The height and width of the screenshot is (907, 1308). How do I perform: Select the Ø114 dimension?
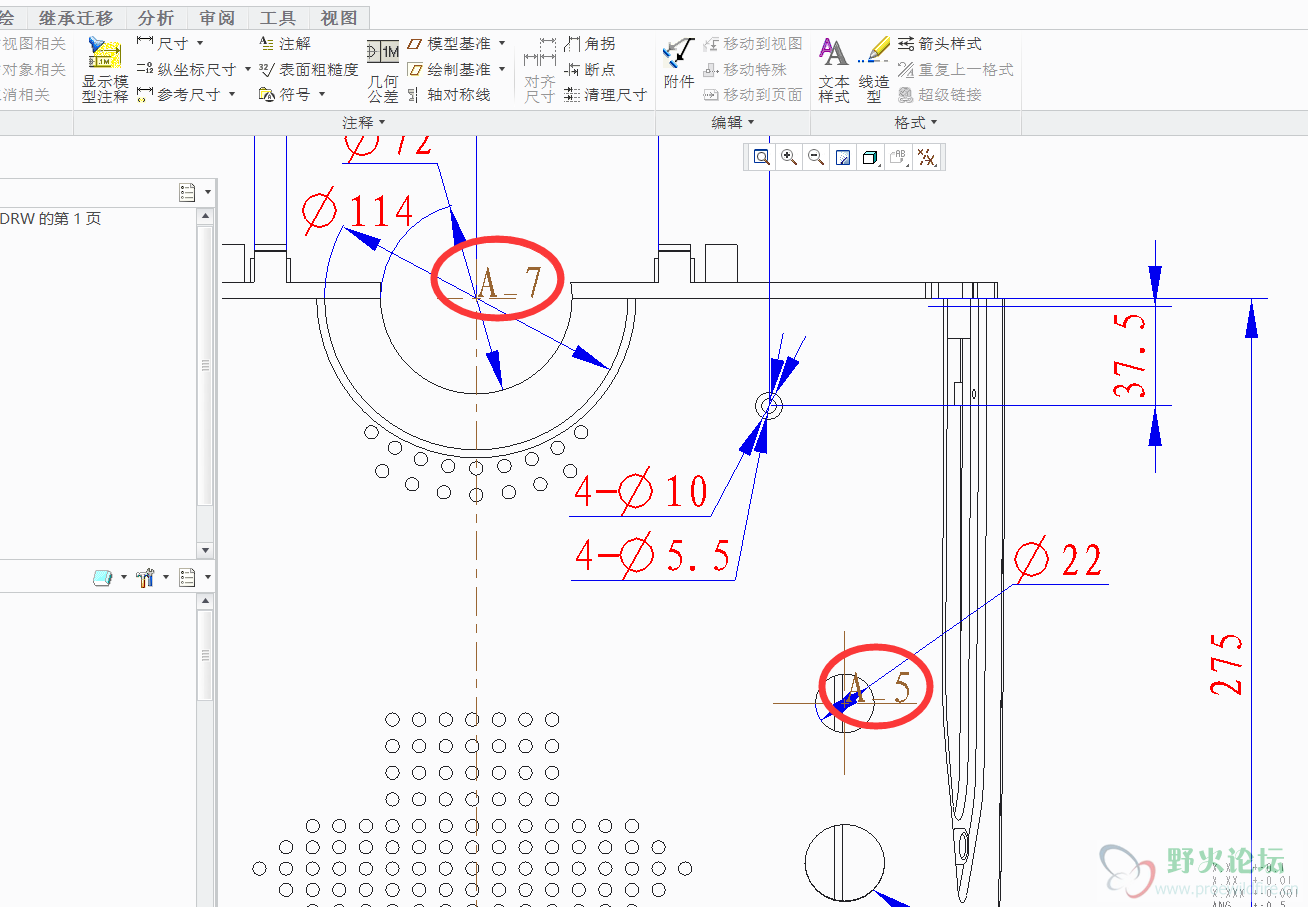(357, 211)
